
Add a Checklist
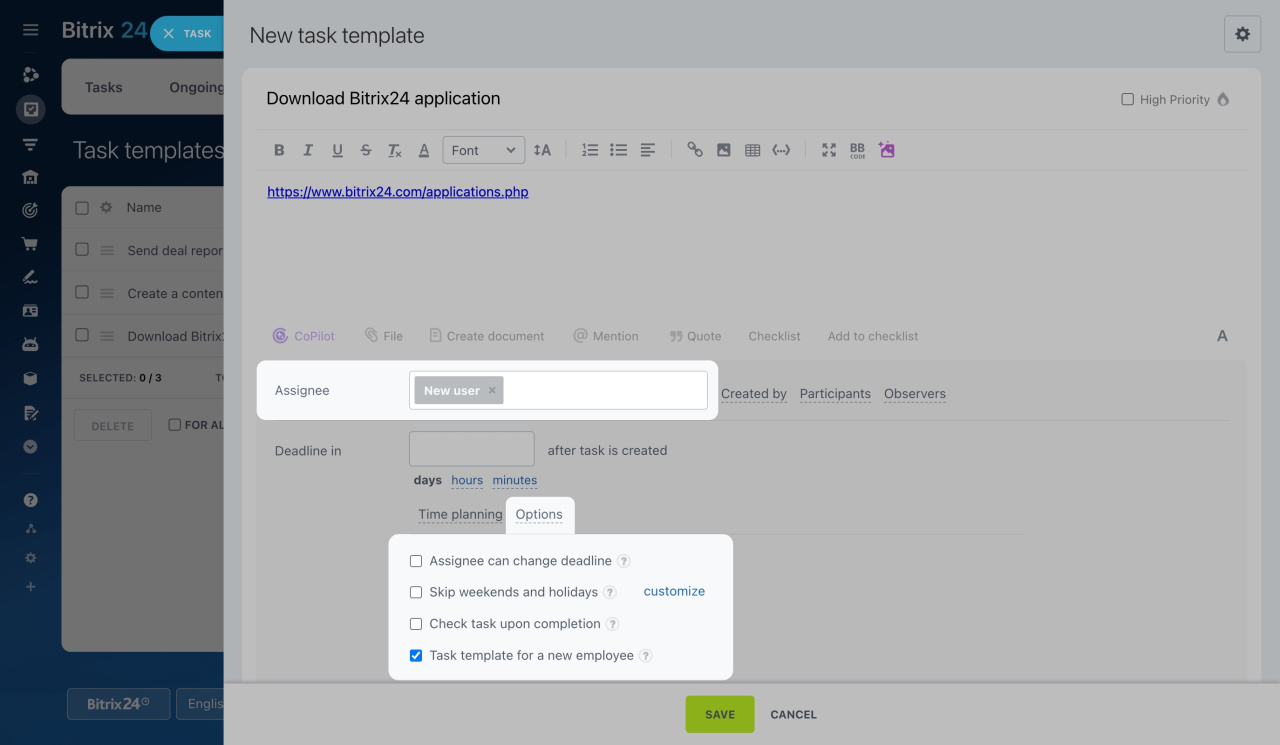point(775,336)
